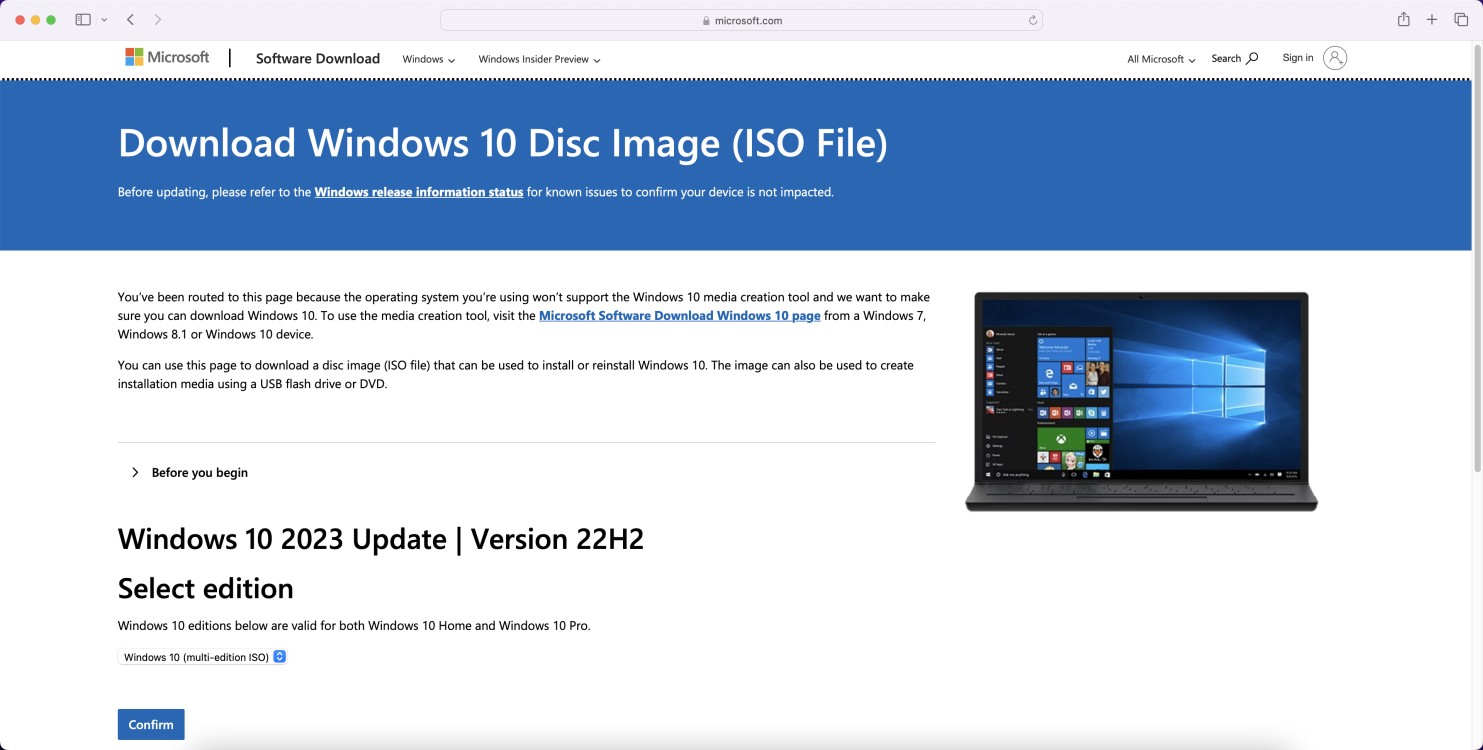Image resolution: width=1483 pixels, height=750 pixels.
Task: Open a new tab with plus
Action: pos(1432,20)
